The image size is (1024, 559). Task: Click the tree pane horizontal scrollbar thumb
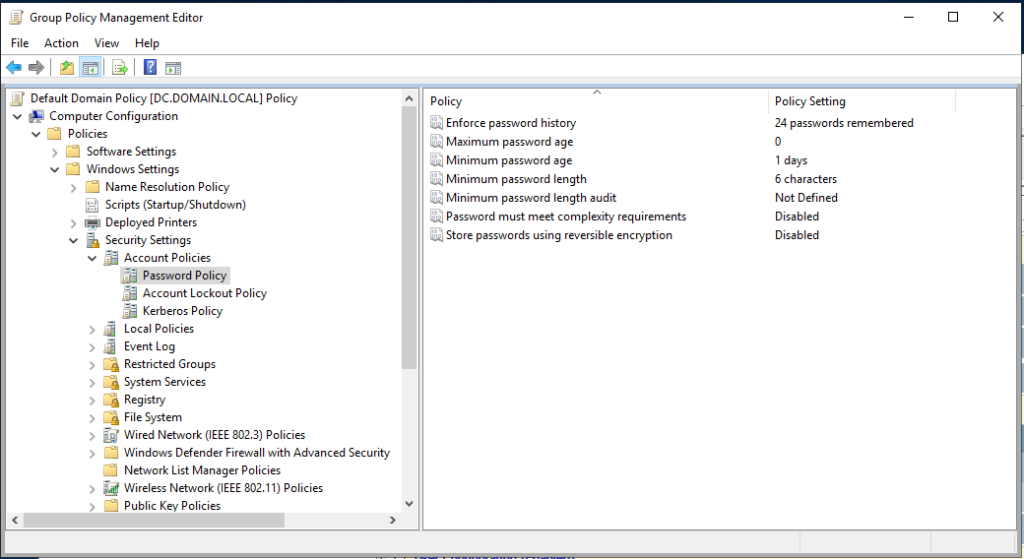click(x=154, y=520)
